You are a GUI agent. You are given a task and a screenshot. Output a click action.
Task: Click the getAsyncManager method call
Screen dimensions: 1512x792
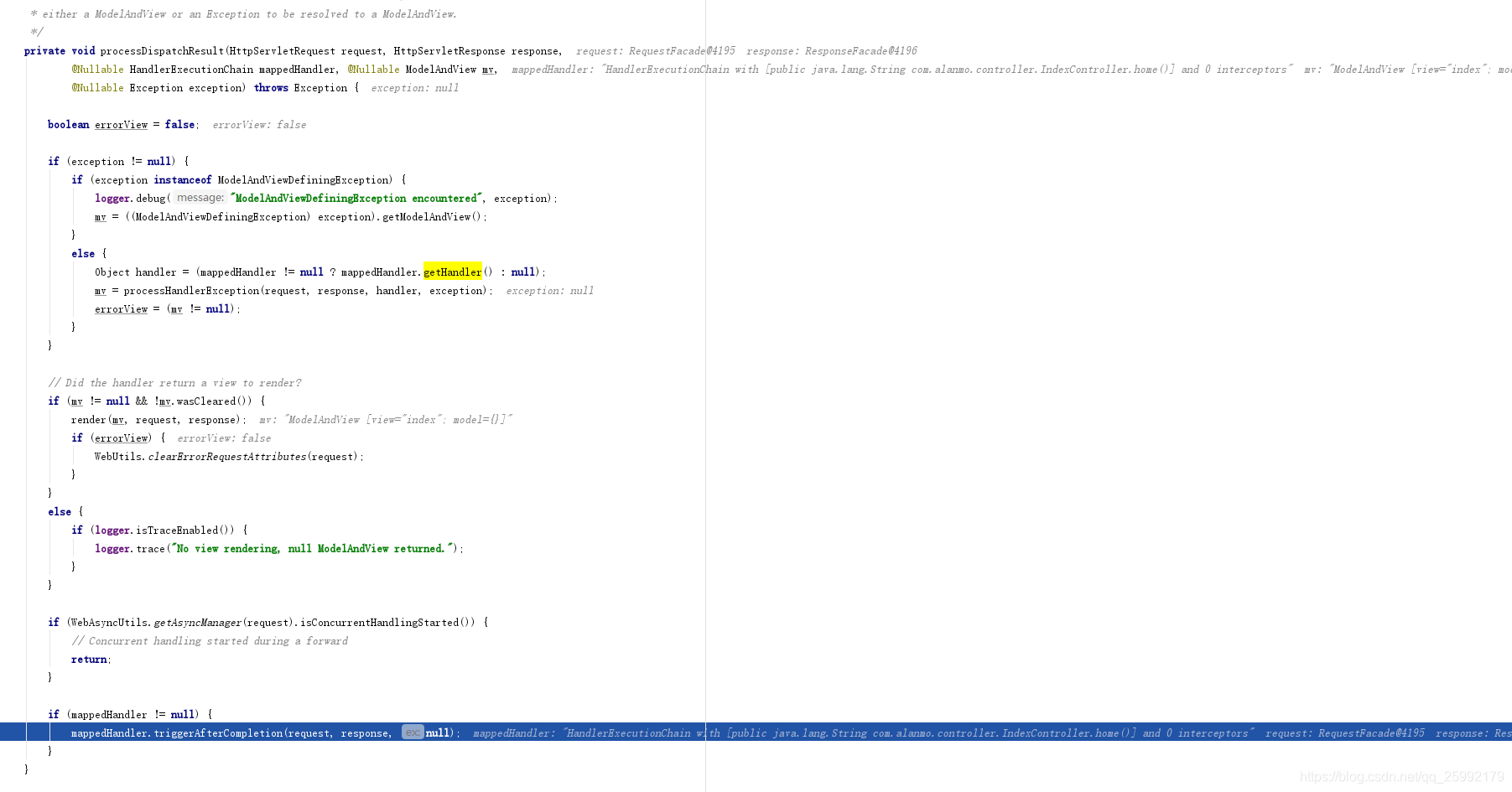198,623
